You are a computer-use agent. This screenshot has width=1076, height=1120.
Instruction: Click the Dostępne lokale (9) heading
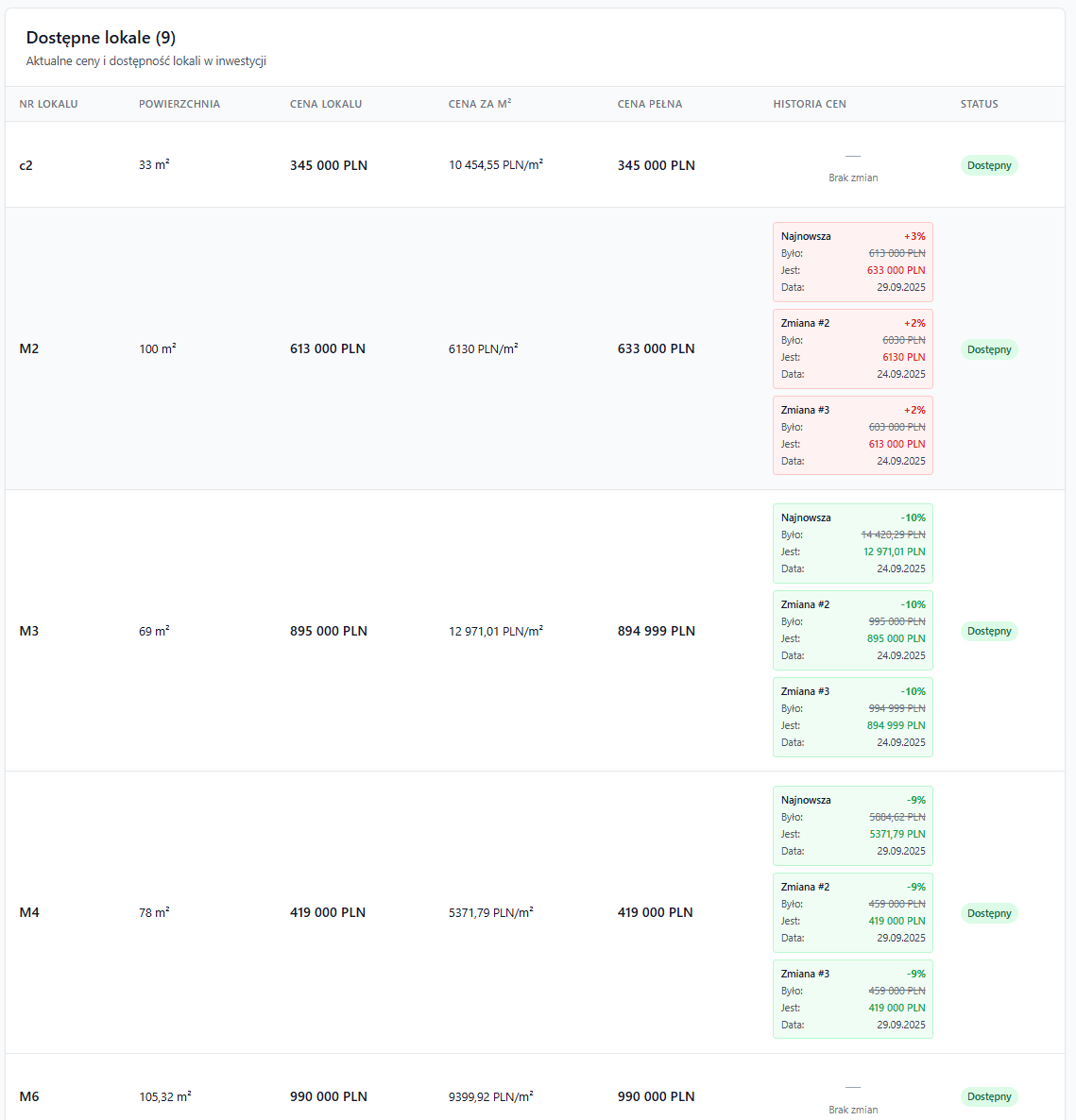tap(101, 38)
